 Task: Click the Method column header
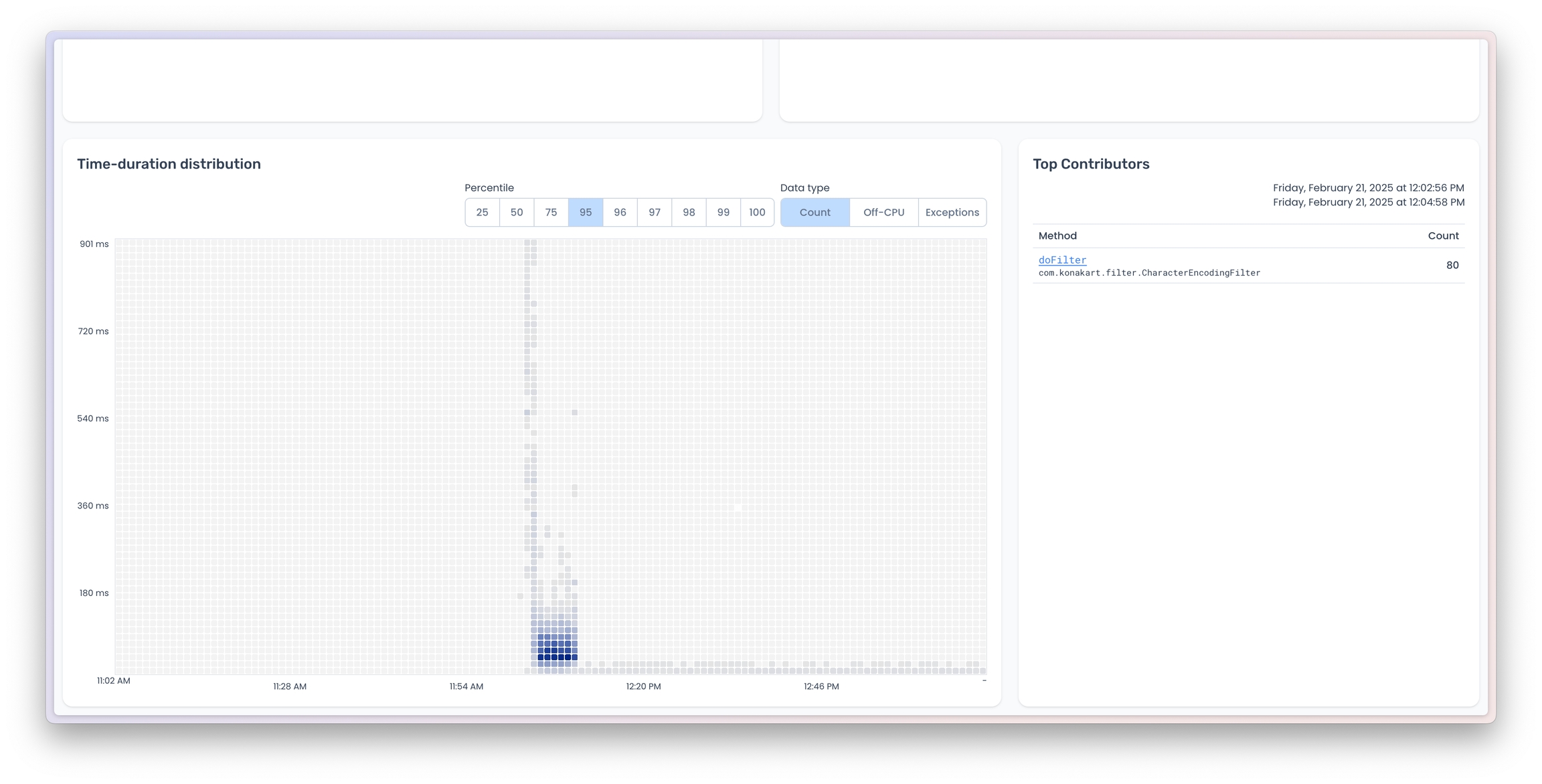point(1057,235)
